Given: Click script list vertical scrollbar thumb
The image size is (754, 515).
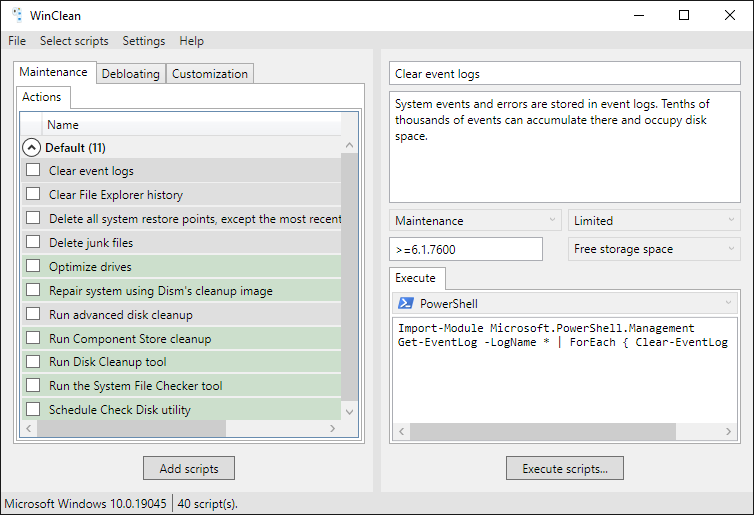Looking at the screenshot, I should pyautogui.click(x=350, y=276).
